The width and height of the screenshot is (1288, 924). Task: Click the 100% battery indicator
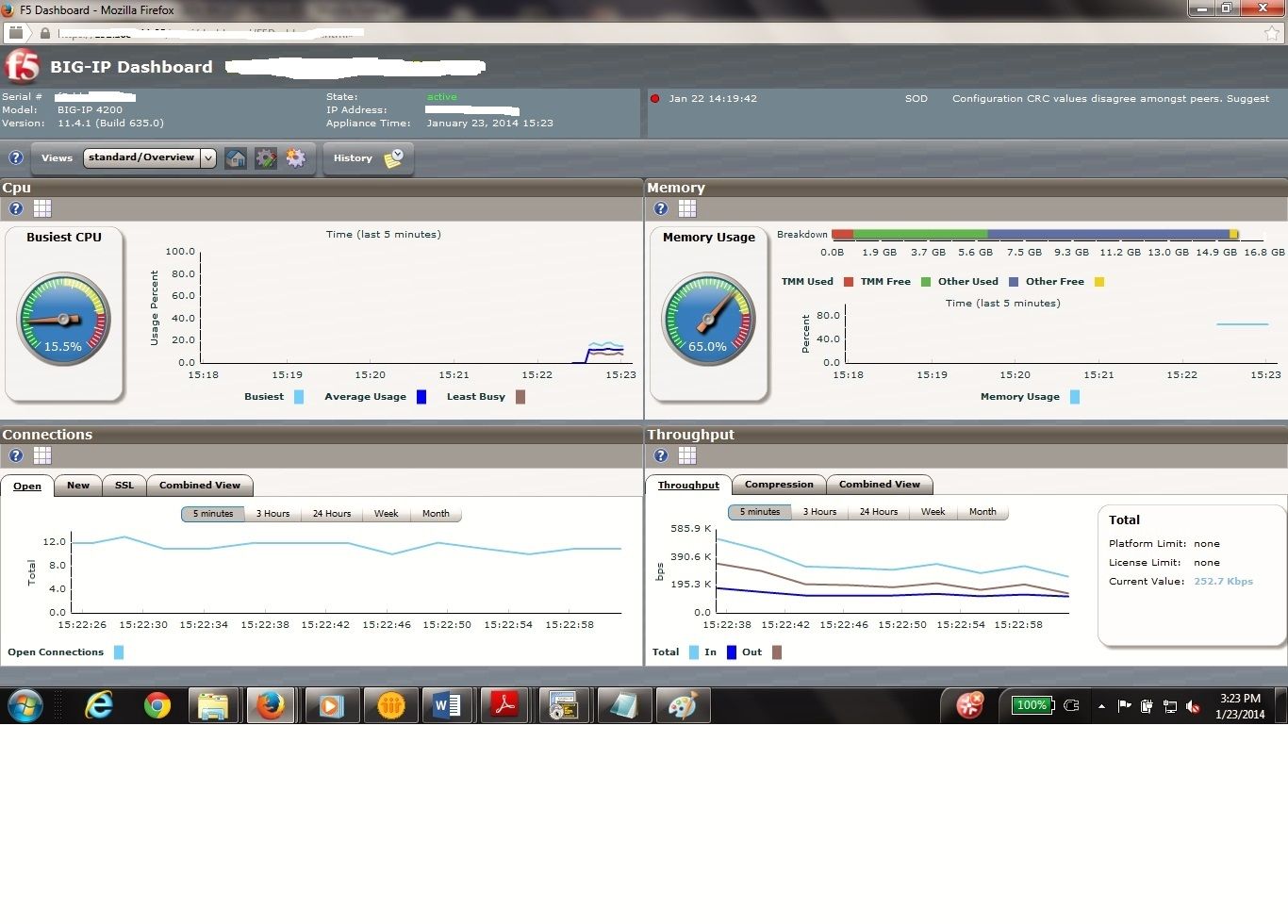(1031, 705)
